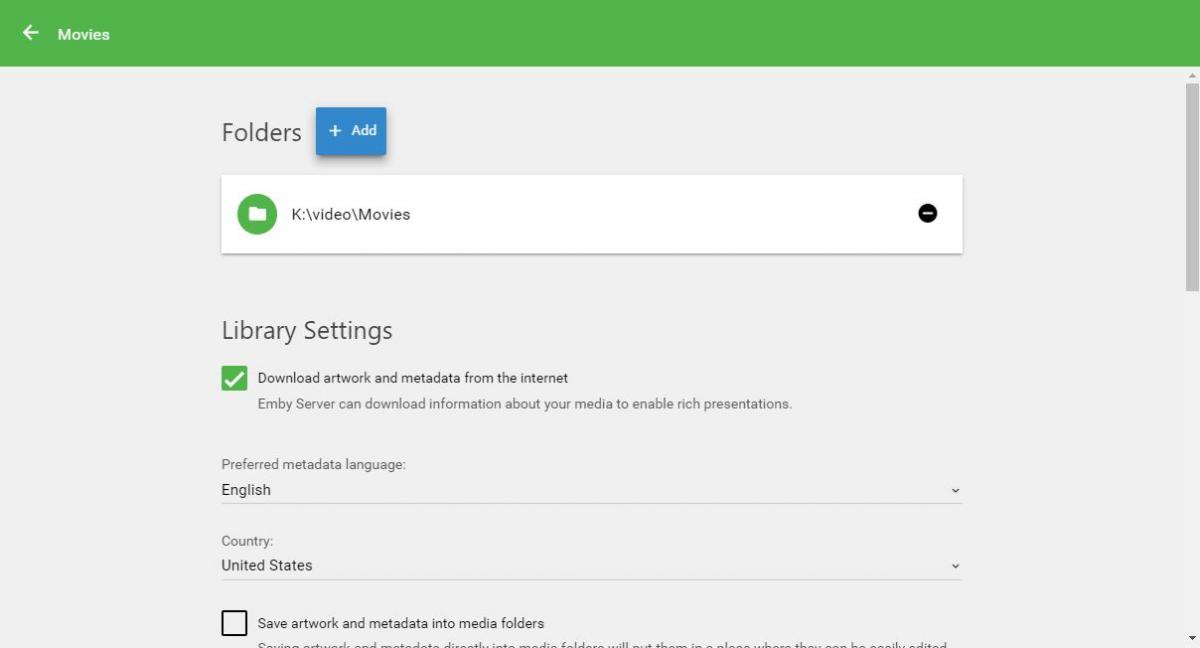
Task: Add a new folder to the library
Action: coord(351,131)
